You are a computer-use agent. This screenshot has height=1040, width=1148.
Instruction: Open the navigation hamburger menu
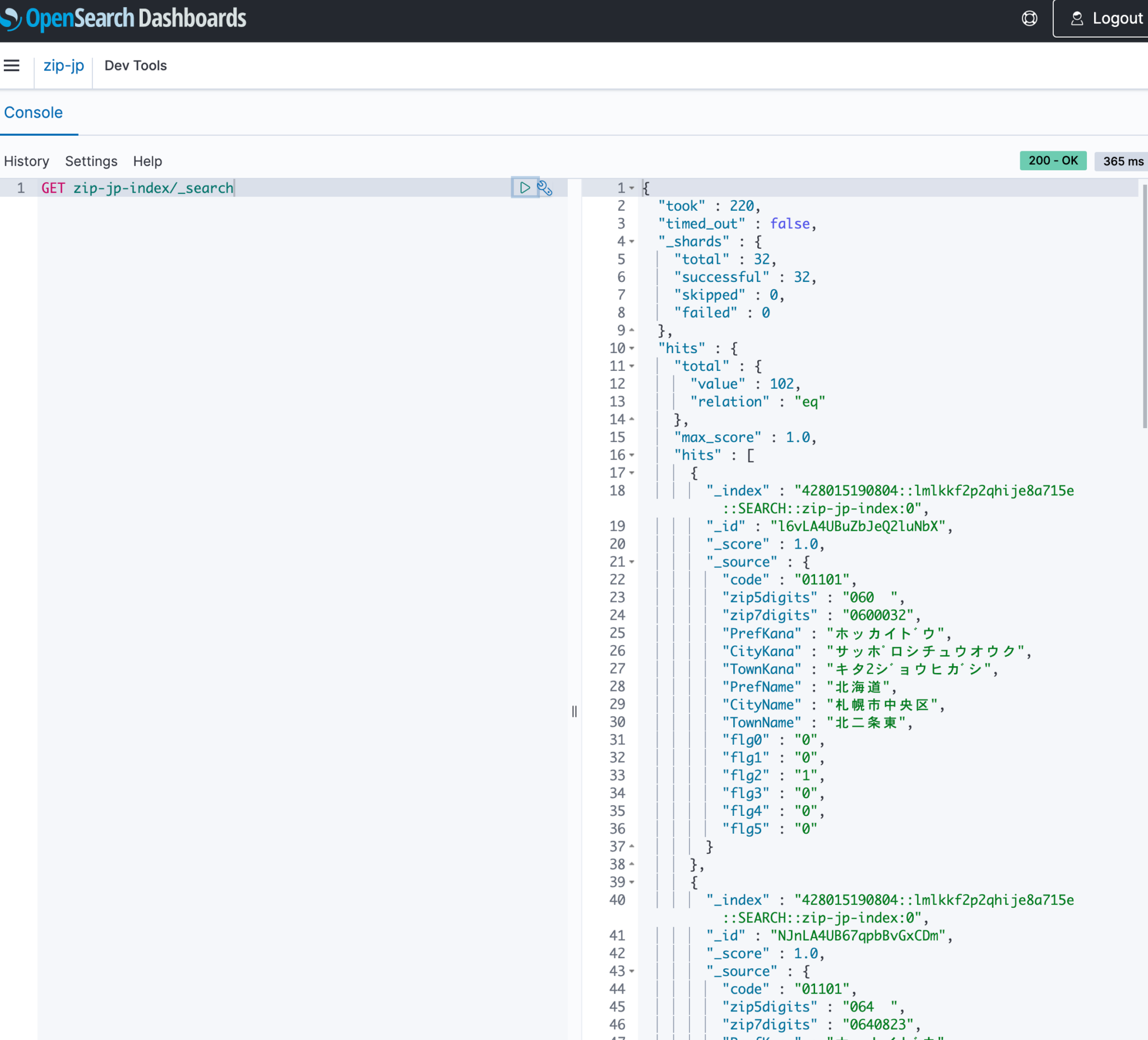12,66
